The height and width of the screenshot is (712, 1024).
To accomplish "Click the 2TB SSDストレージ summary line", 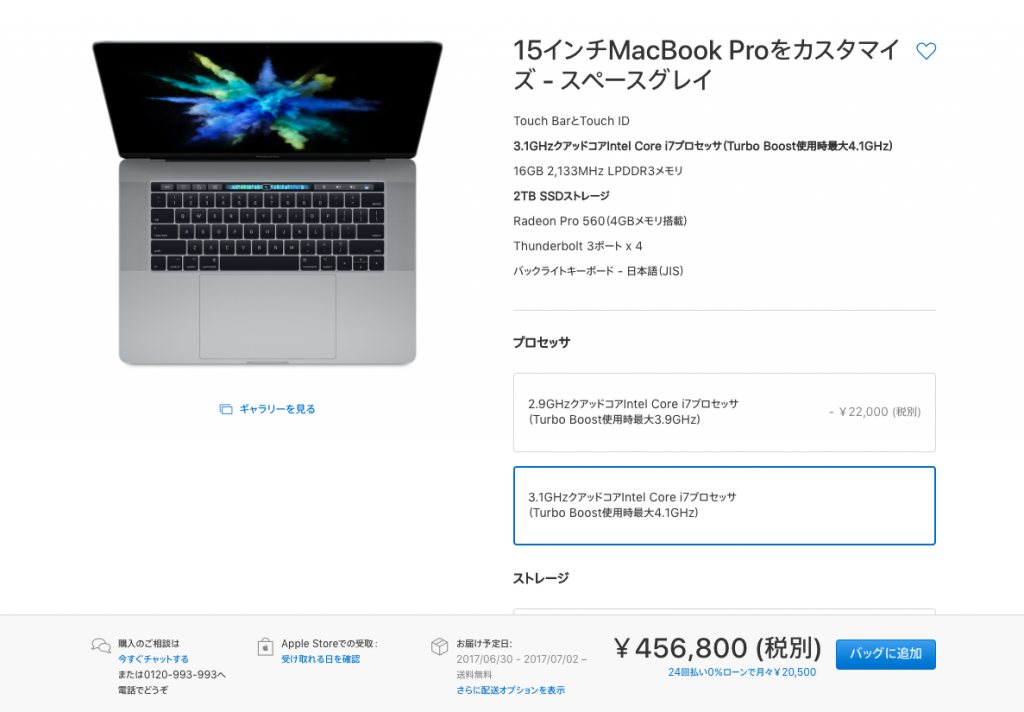I will [x=562, y=196].
